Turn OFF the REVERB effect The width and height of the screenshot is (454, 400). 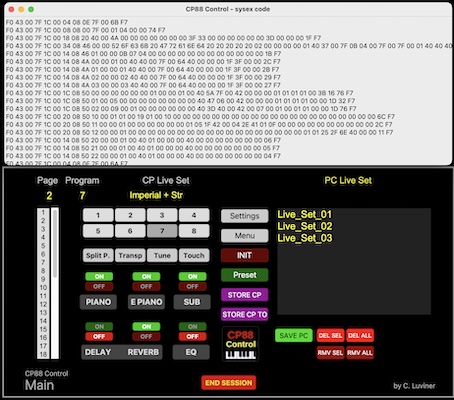point(146,336)
